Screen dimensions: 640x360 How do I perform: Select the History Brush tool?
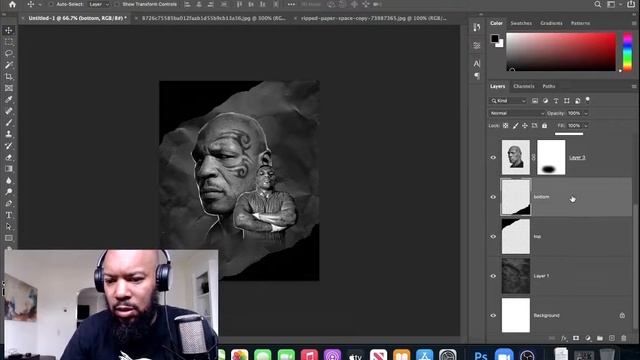pyautogui.click(x=9, y=146)
